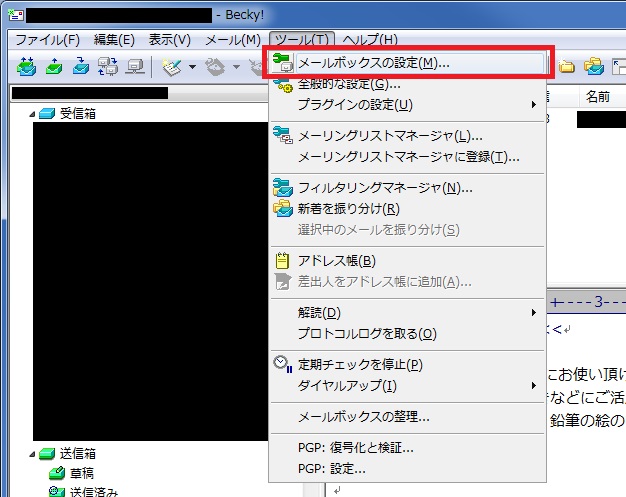Select メールボックスの整理... entry

pyautogui.click(x=407, y=417)
